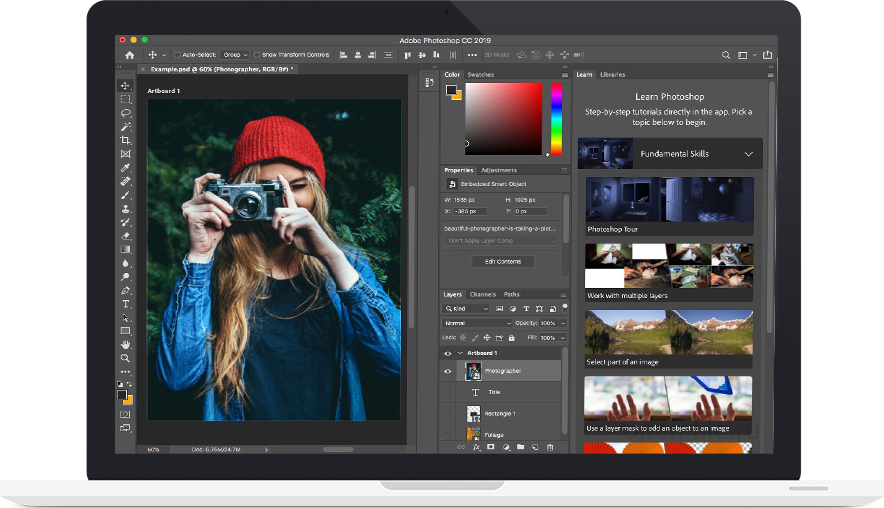The width and height of the screenshot is (884, 508).
Task: Select the Eraser tool
Action: [125, 236]
